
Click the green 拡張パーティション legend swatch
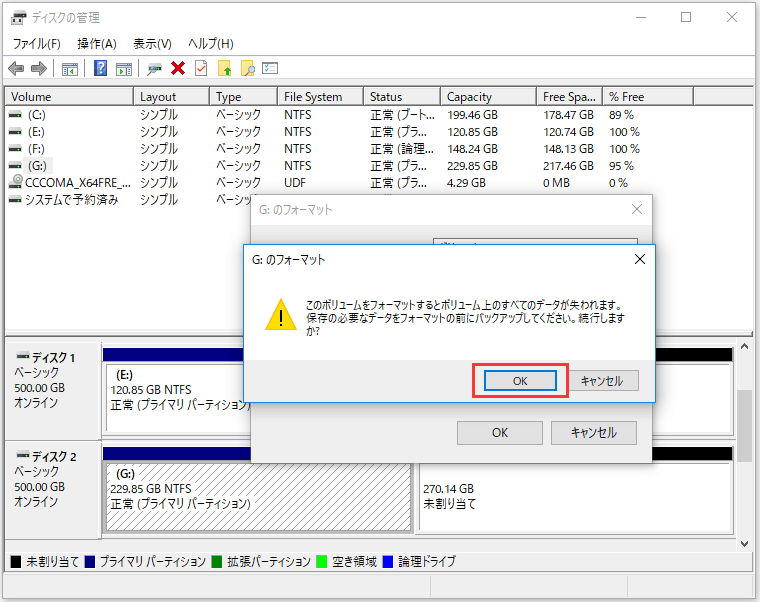[217, 562]
